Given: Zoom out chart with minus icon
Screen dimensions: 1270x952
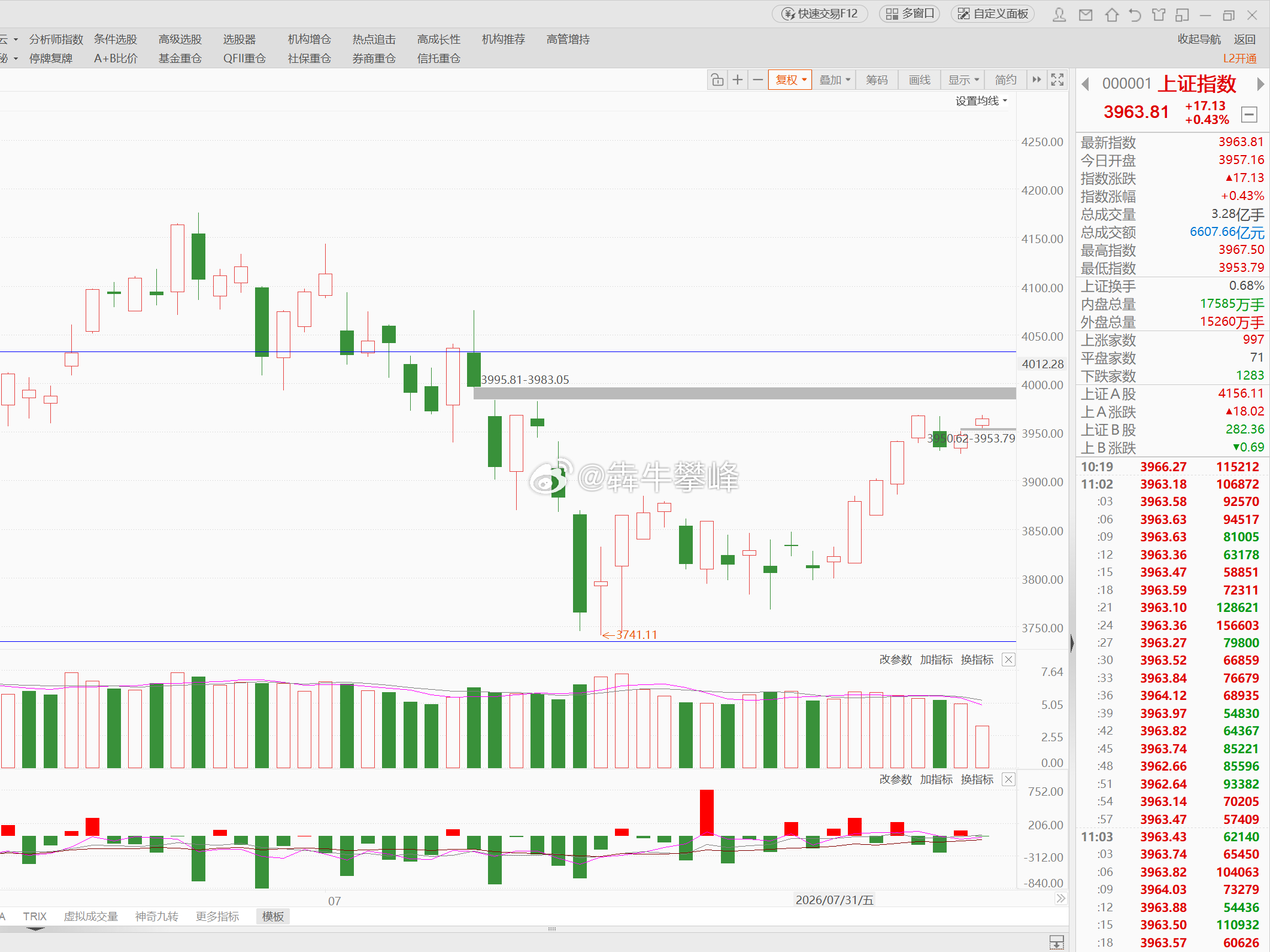Looking at the screenshot, I should point(758,80).
